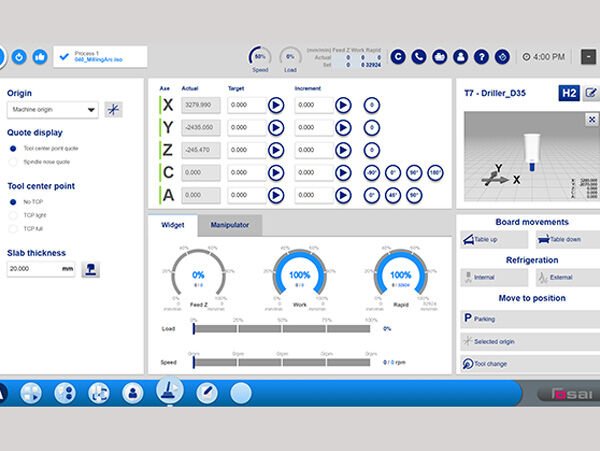The image size is (600, 451).
Task: Click the edit tool icon beside H2
Action: [591, 93]
